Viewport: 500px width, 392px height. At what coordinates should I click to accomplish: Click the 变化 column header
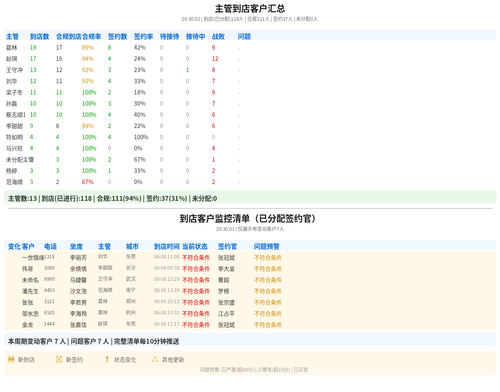[x=14, y=246]
